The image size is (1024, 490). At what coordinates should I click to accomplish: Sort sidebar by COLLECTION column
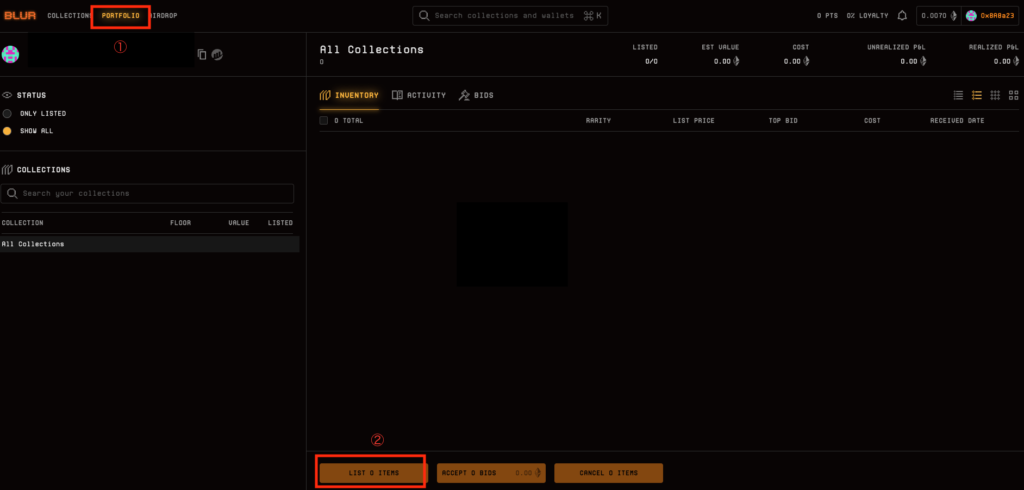click(23, 223)
